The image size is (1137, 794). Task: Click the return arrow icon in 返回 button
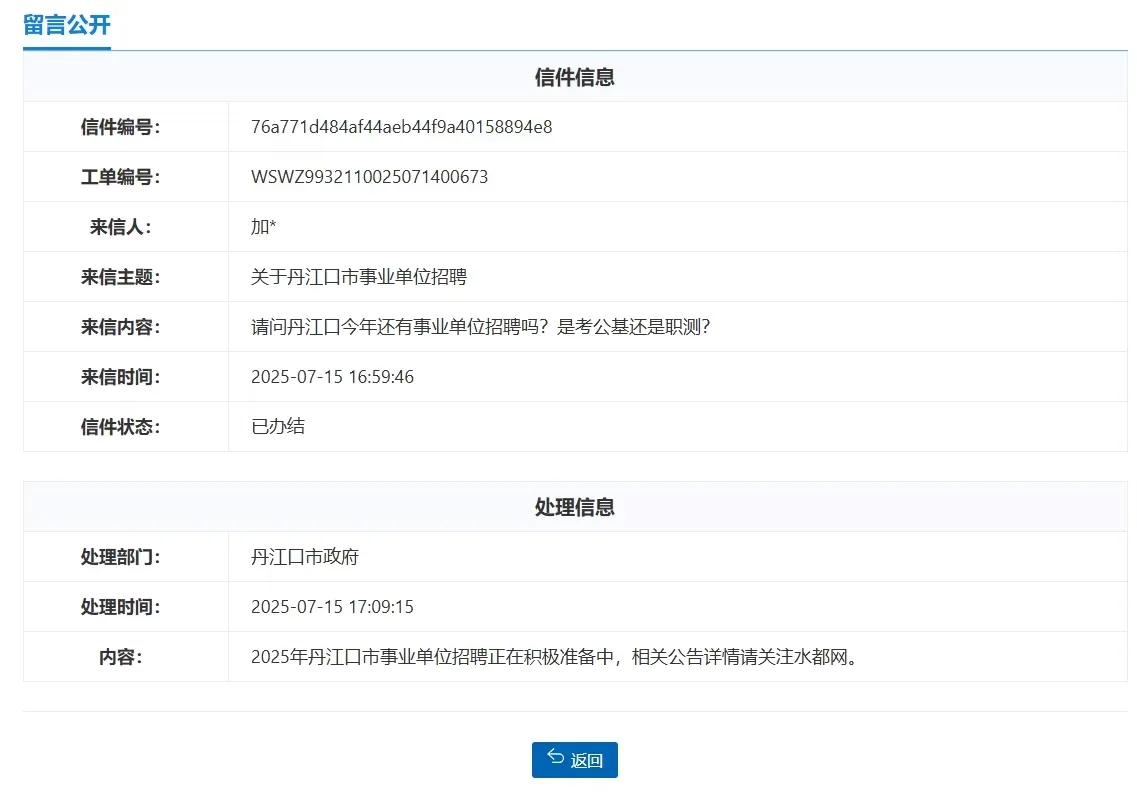coord(555,757)
